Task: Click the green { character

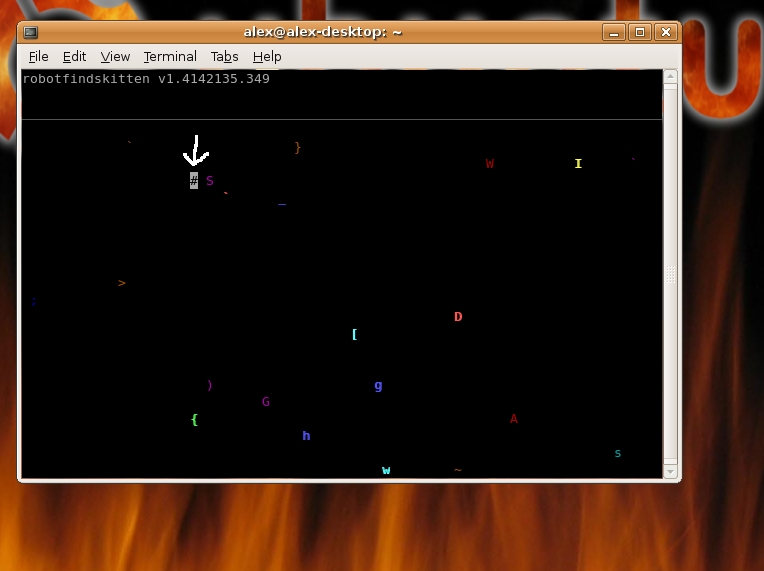Action: (194, 420)
